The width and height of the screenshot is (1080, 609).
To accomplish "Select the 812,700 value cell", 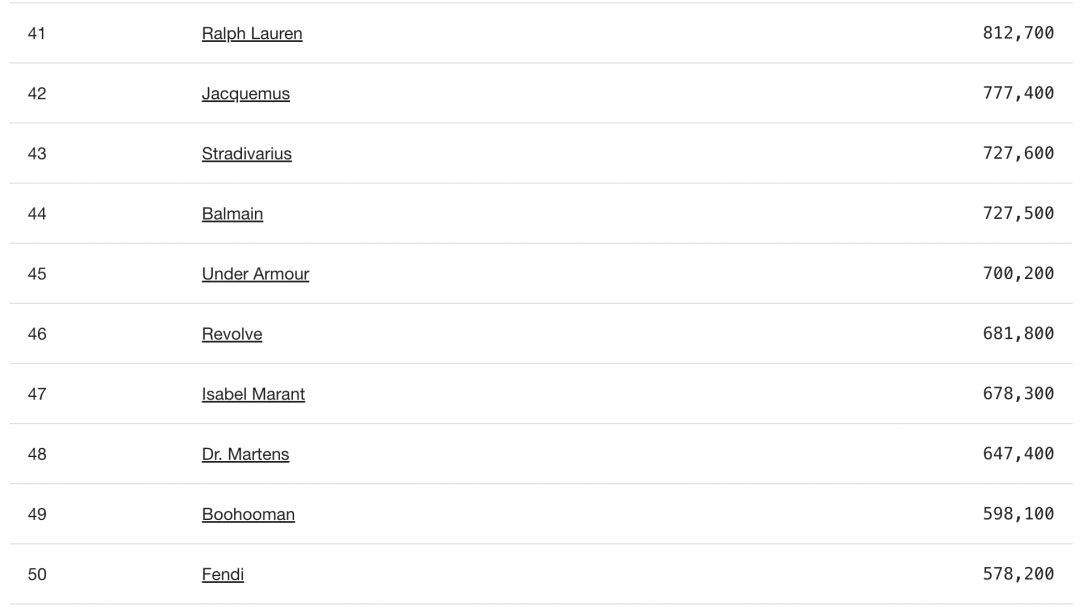I will tap(1018, 33).
